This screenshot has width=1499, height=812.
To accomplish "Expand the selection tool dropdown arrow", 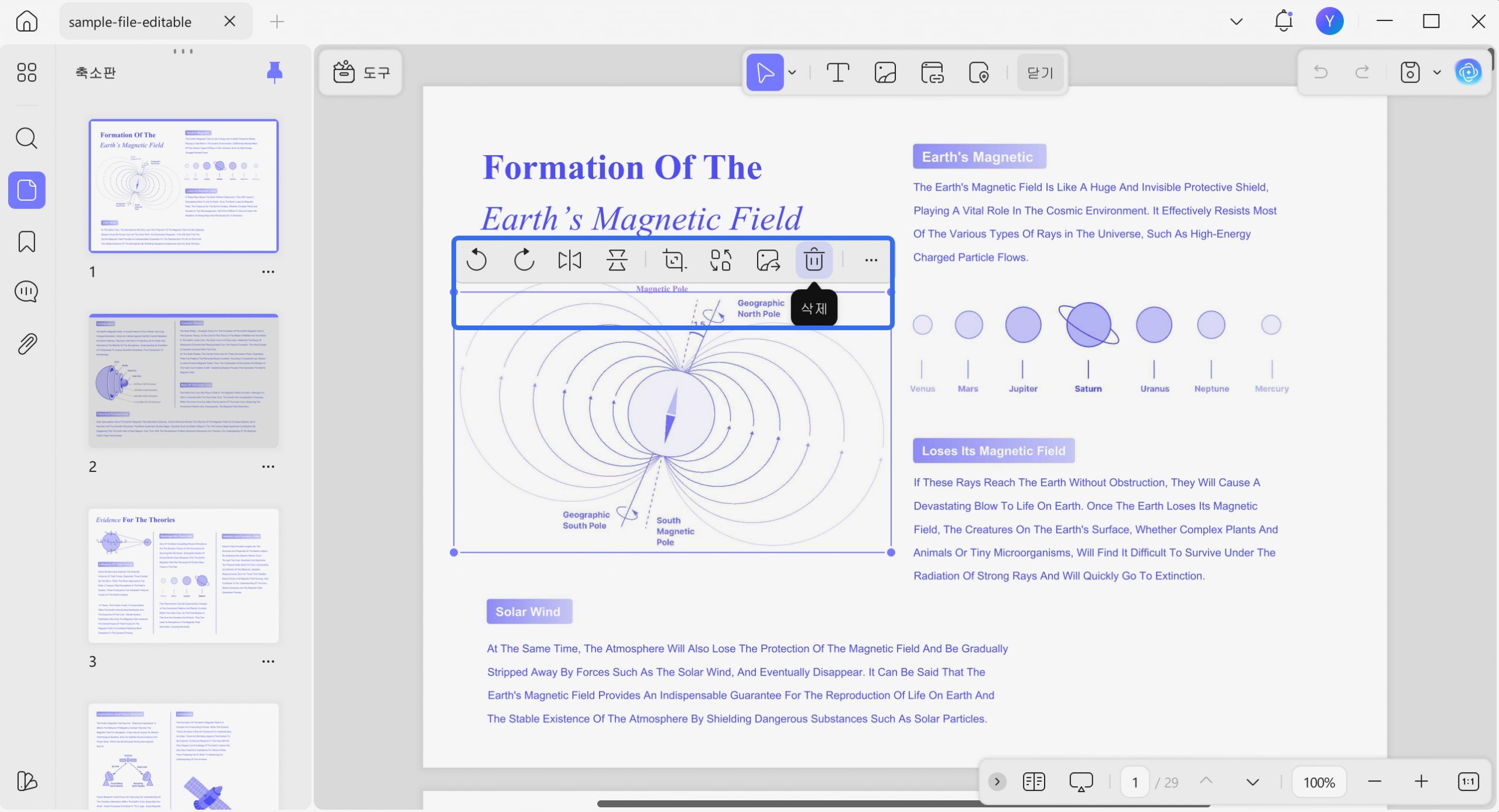I will [792, 73].
